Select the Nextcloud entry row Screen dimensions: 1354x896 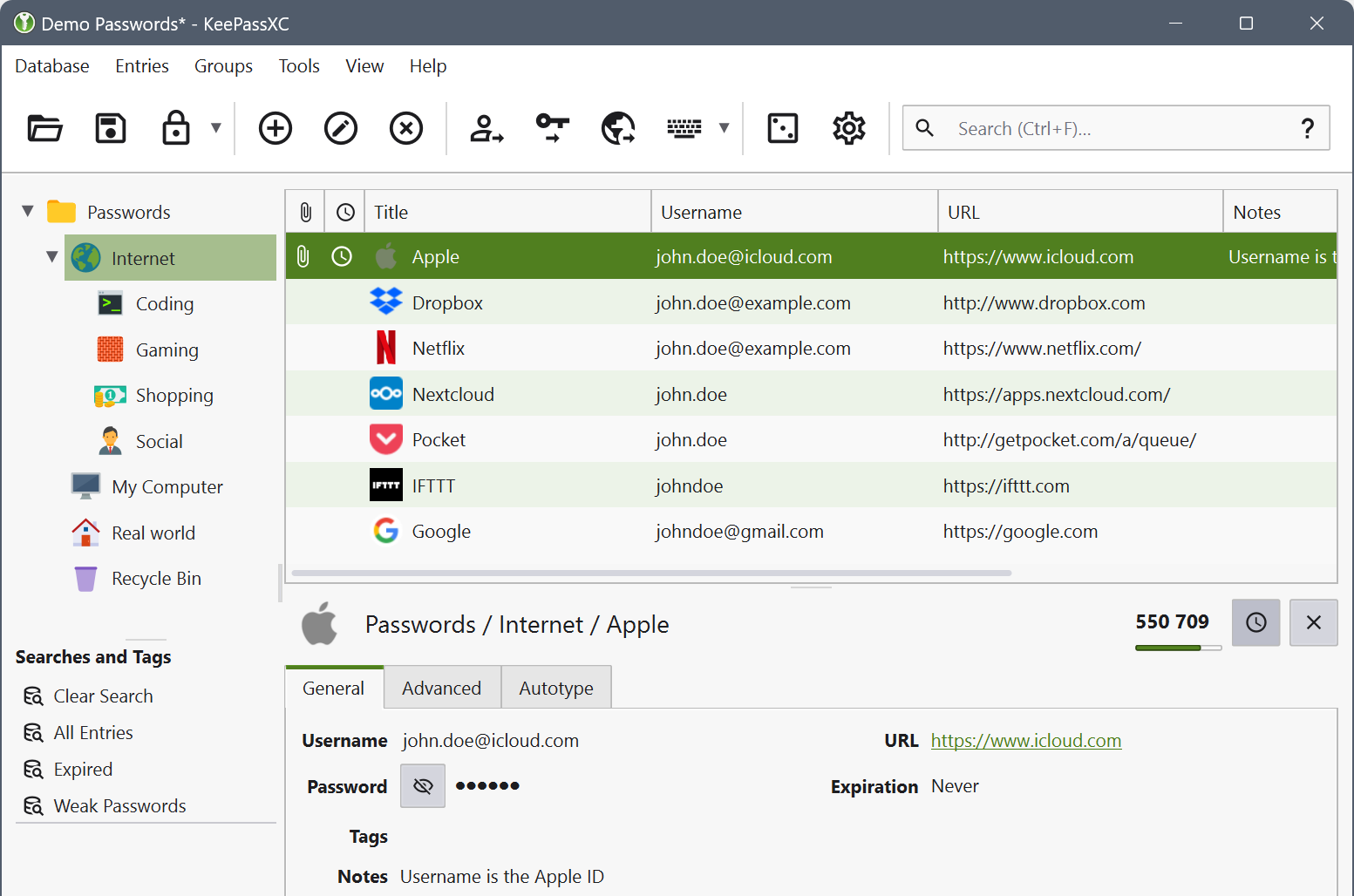pyautogui.click(x=811, y=394)
